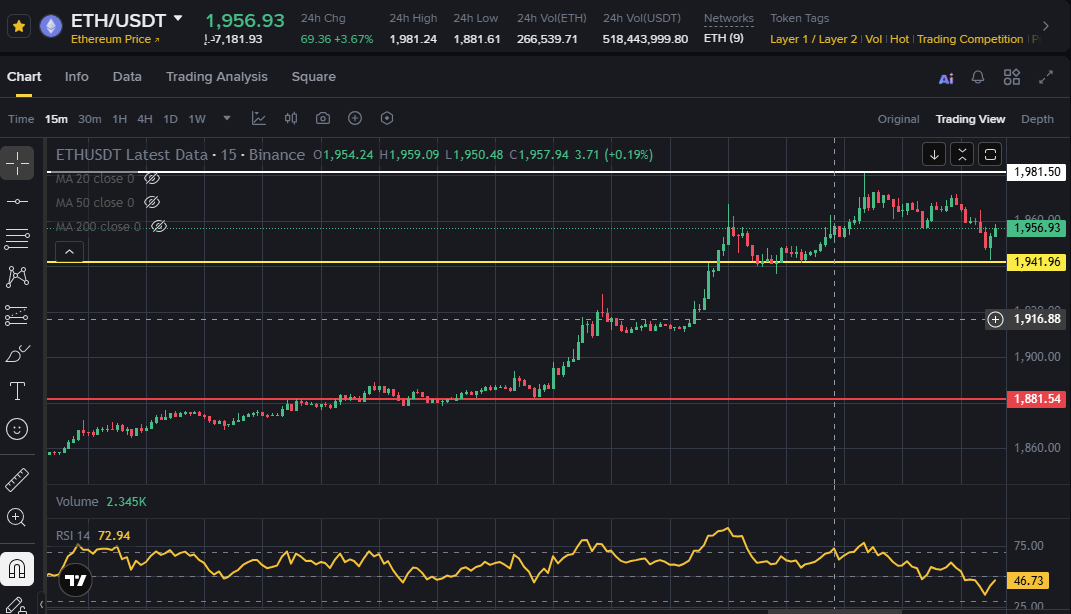The image size is (1071, 614).
Task: Click the Volume 2.345K indicator label
Action: 101,501
